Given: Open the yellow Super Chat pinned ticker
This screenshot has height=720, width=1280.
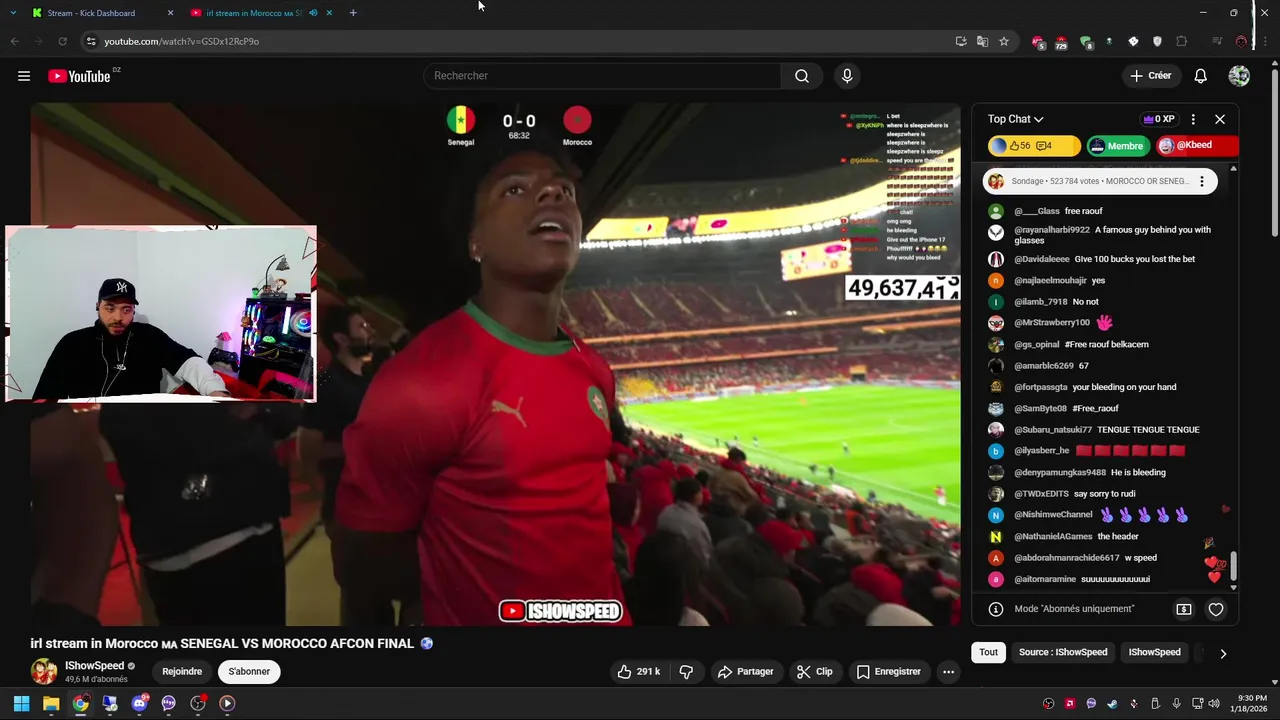Looking at the screenshot, I should [1034, 146].
